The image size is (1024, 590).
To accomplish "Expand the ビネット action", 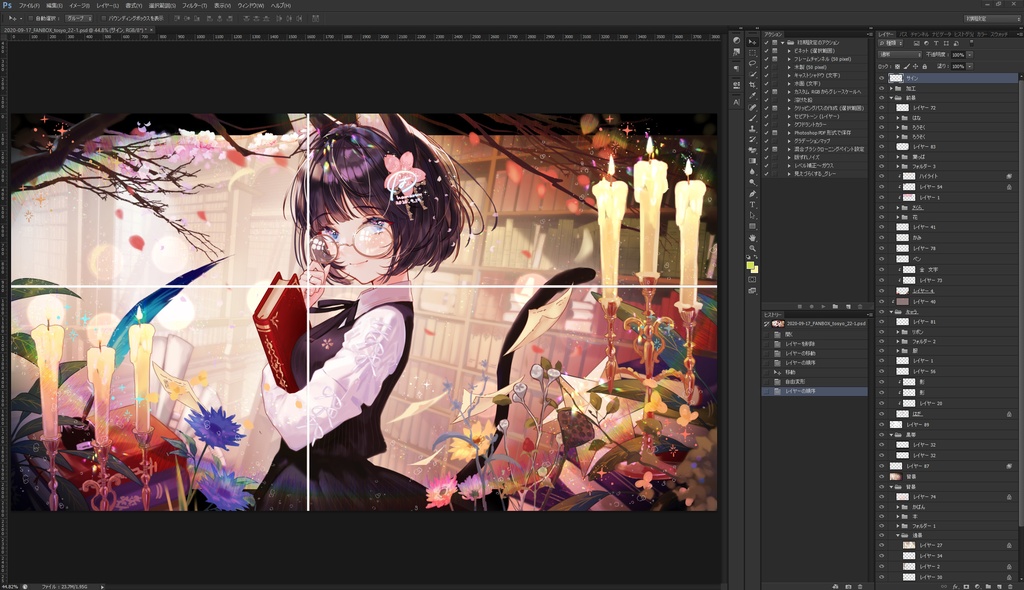I will click(x=789, y=50).
